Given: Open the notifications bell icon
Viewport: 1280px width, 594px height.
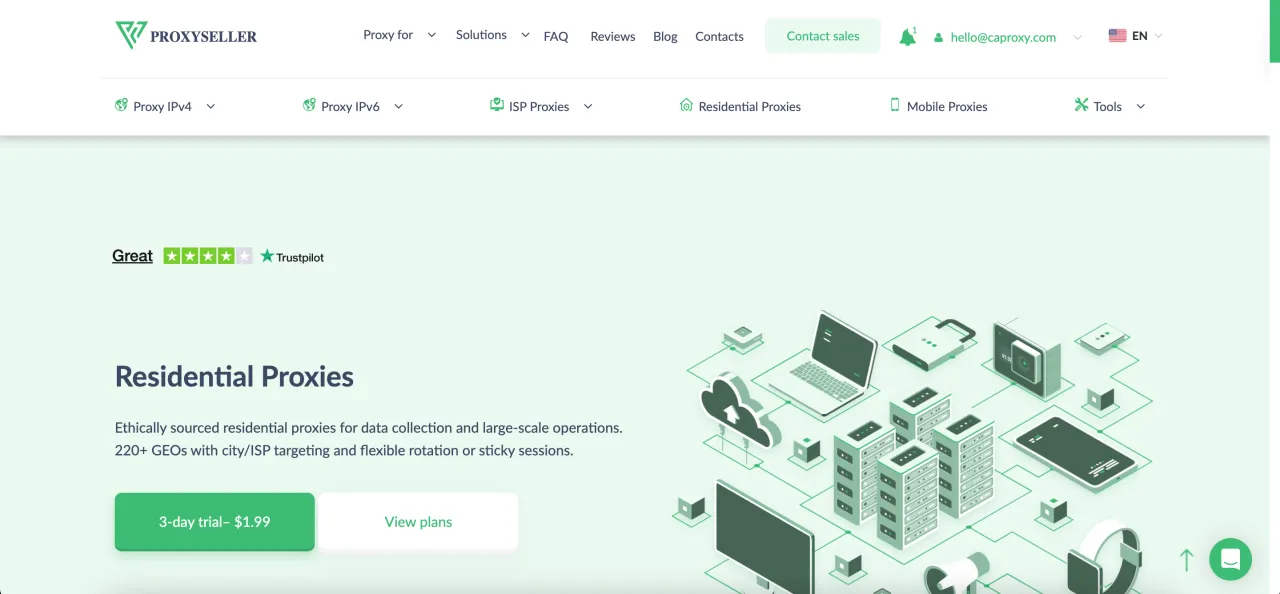Looking at the screenshot, I should point(907,37).
